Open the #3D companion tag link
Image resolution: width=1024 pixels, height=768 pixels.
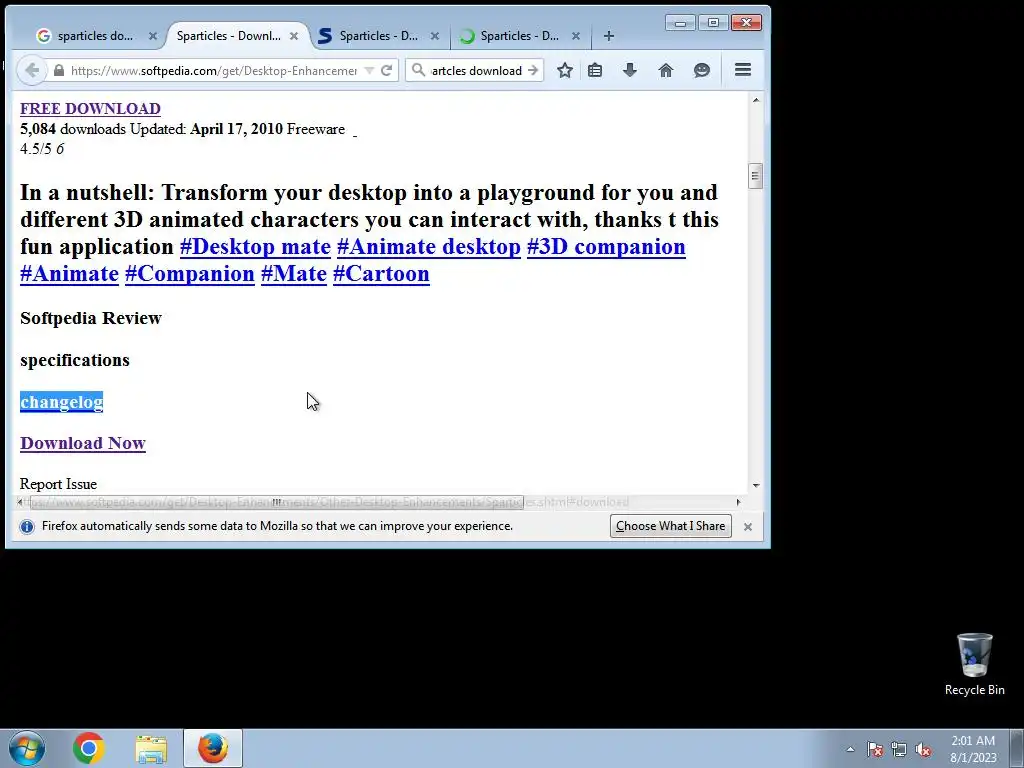coord(606,247)
